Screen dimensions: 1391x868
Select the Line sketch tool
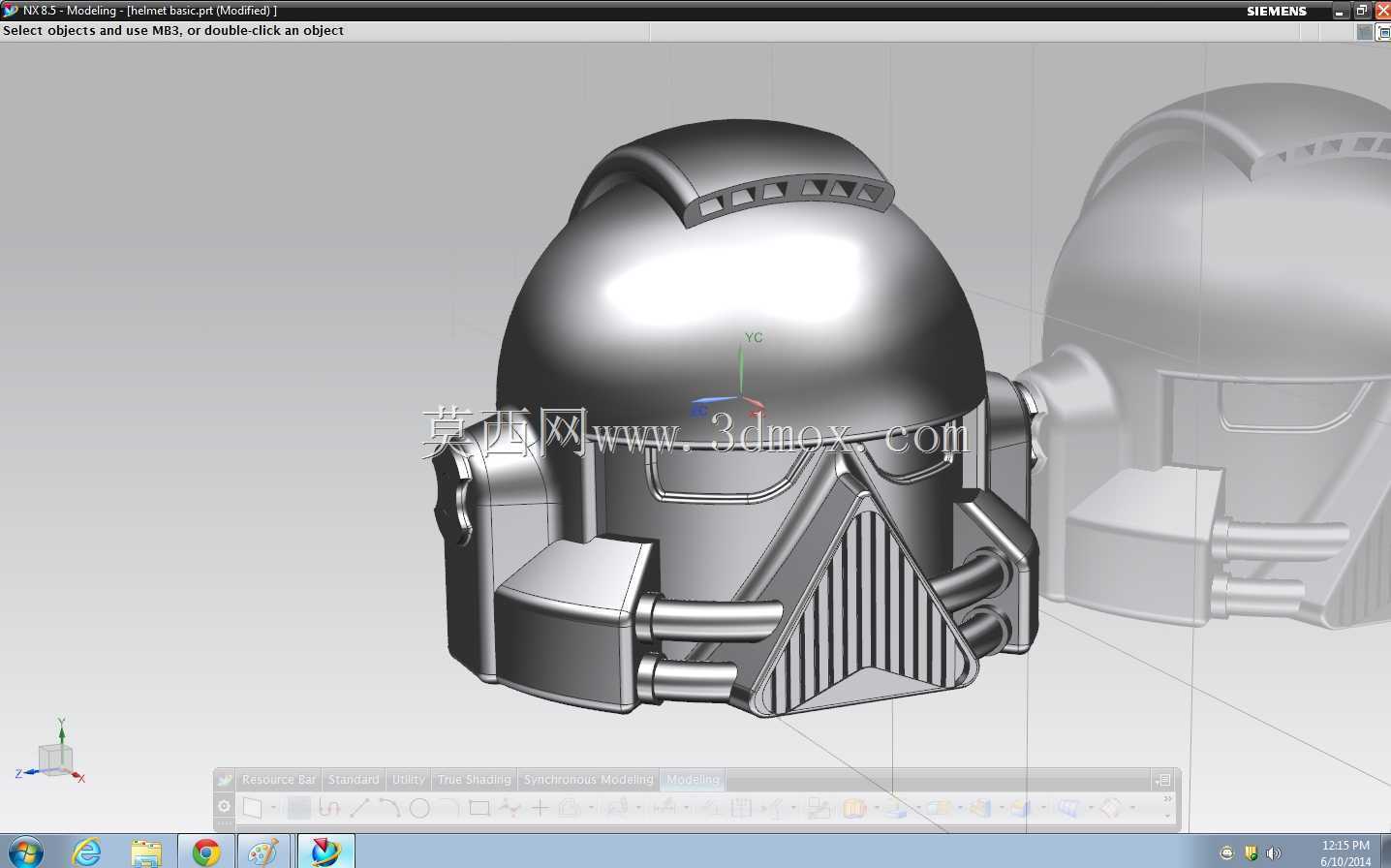tap(359, 807)
